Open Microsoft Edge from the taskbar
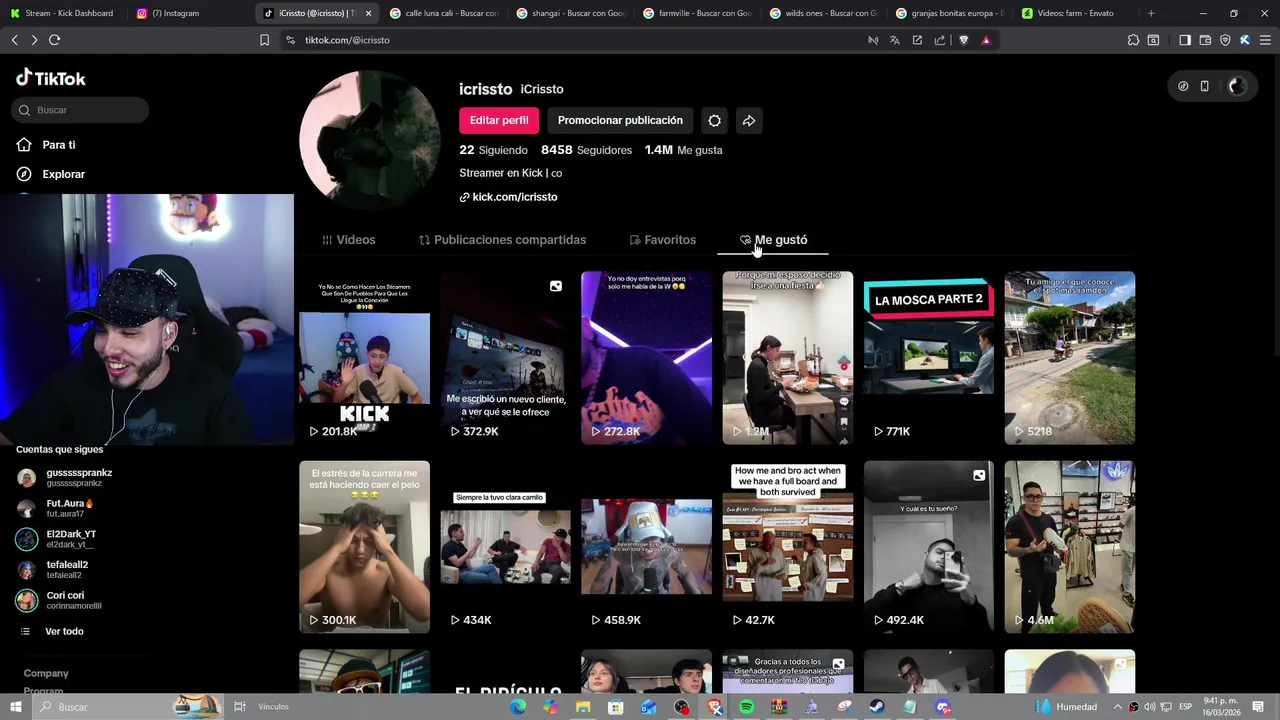The image size is (1280, 720). 518,707
